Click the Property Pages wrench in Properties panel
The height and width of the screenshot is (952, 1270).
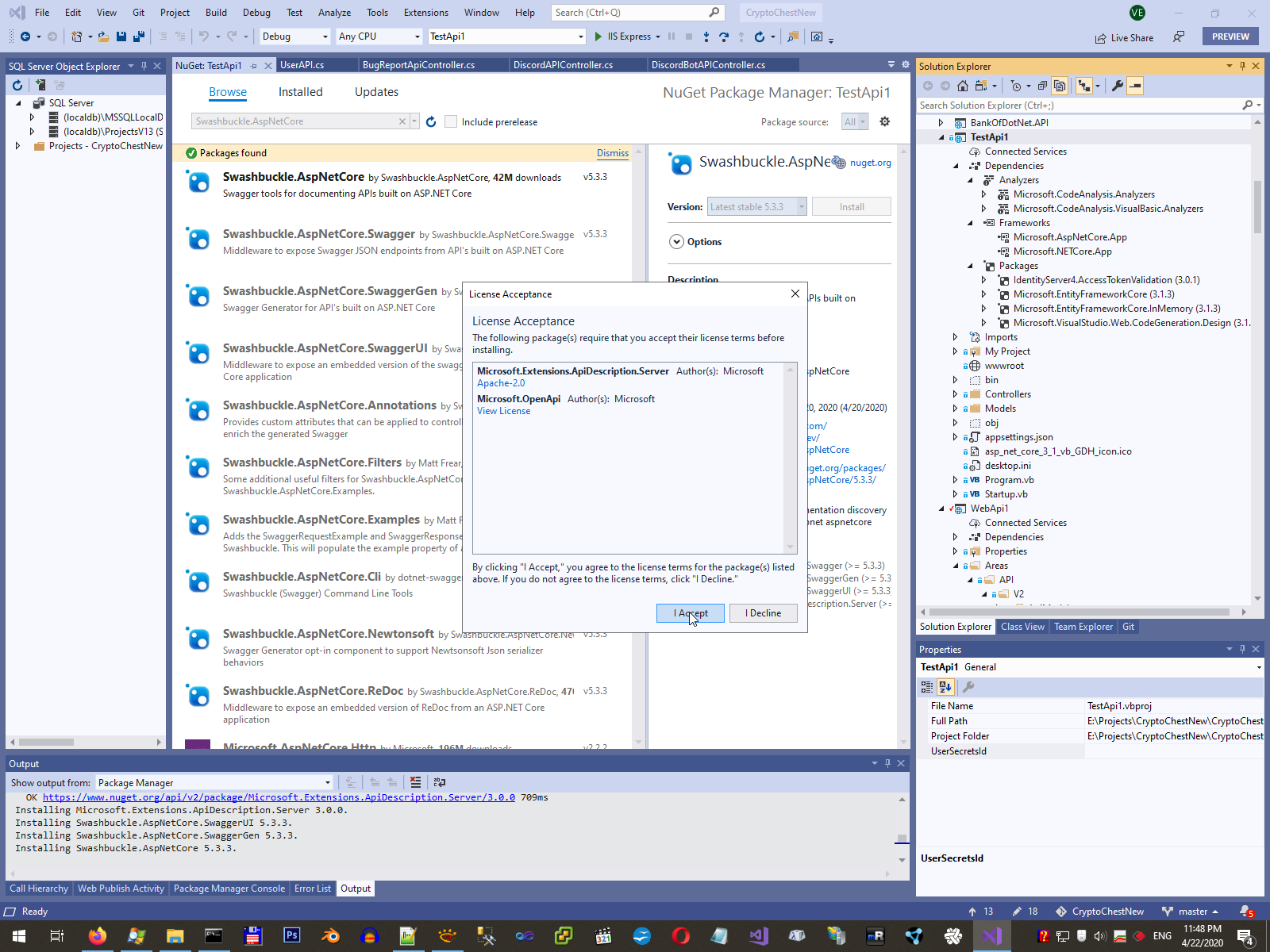[x=968, y=687]
